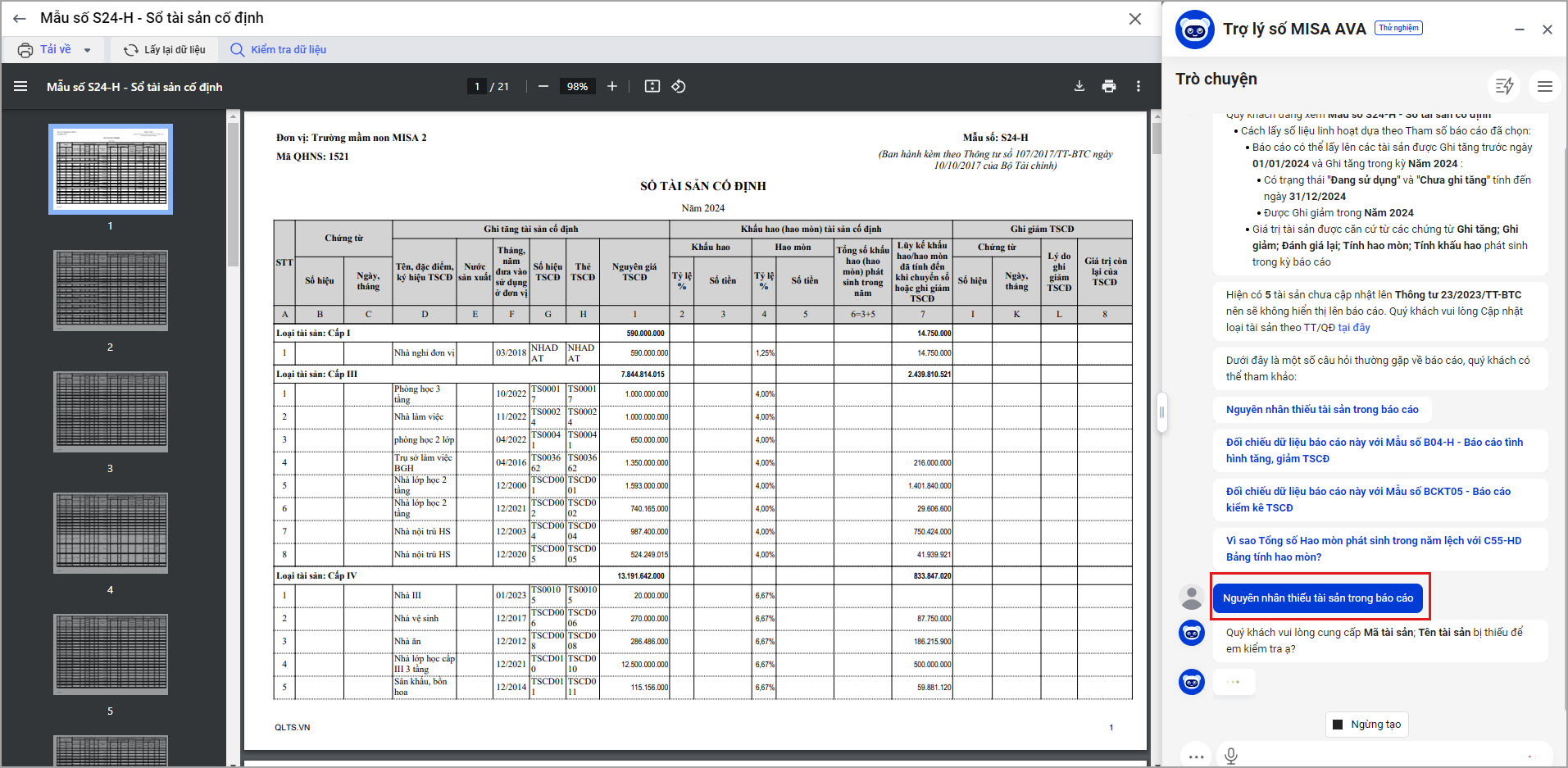
Task: Click the thumbnail panel scrollbar
Action: click(233, 197)
